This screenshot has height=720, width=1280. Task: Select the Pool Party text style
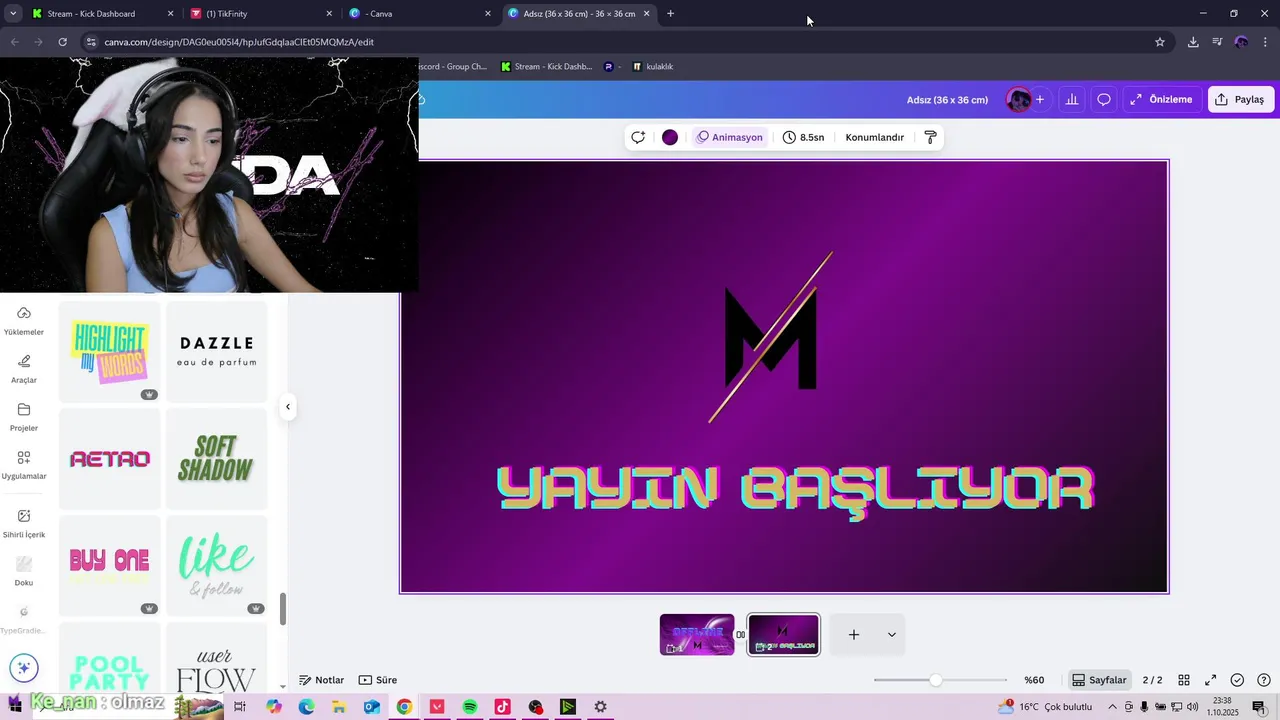click(x=110, y=657)
